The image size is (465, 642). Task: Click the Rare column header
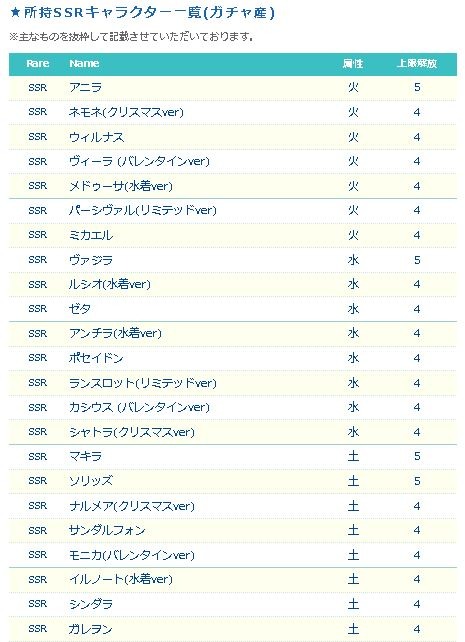pos(38,63)
